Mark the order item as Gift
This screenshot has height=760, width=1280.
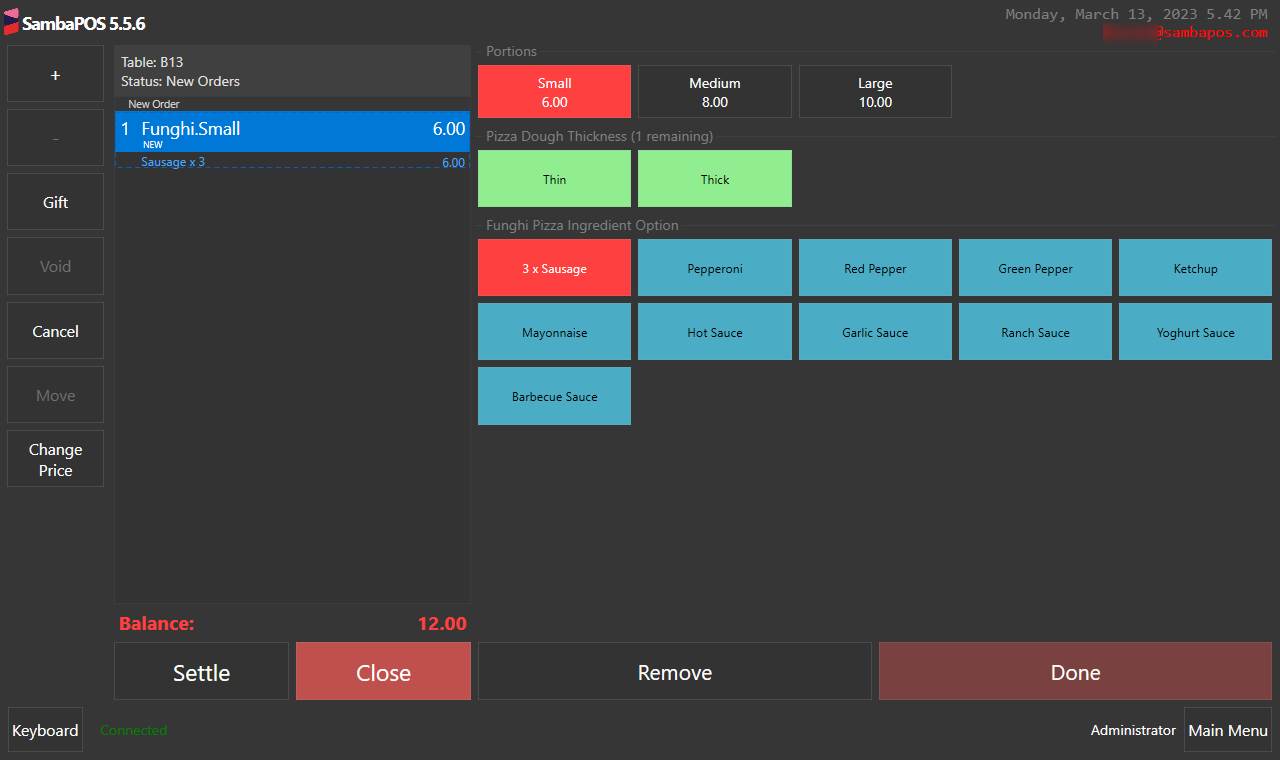(x=55, y=202)
